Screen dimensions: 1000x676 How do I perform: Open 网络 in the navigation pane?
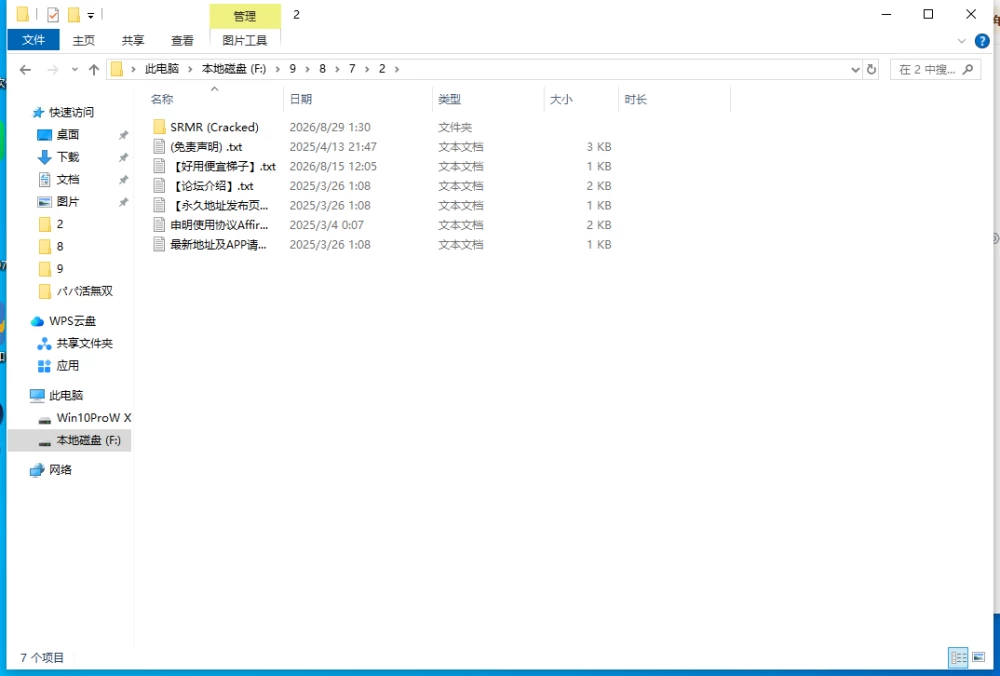point(60,469)
